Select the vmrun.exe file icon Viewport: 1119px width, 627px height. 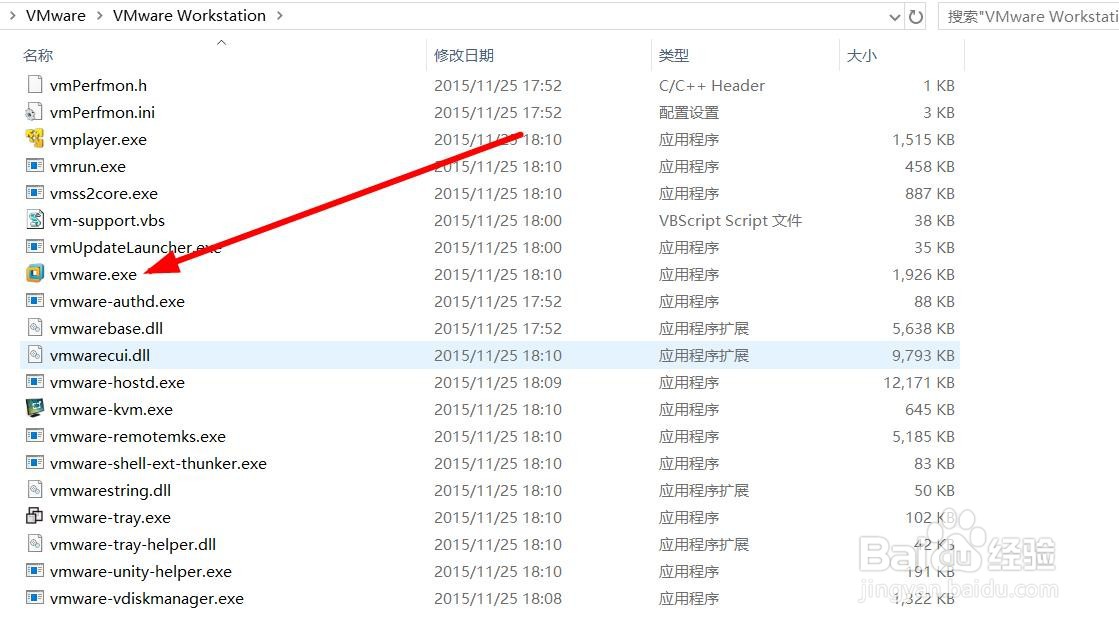[x=34, y=165]
